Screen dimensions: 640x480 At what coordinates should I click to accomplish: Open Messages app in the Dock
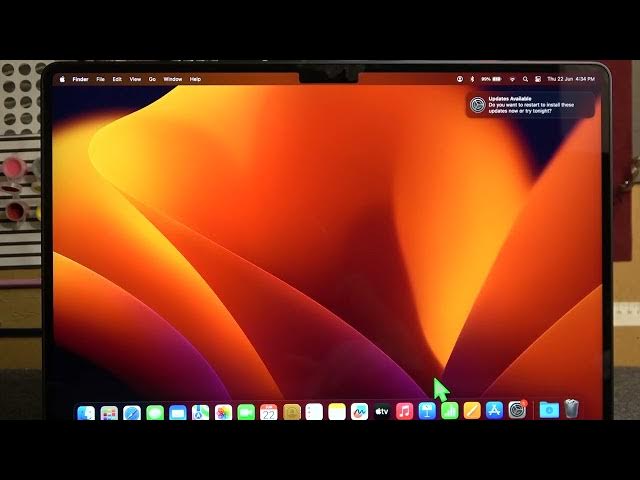click(155, 412)
